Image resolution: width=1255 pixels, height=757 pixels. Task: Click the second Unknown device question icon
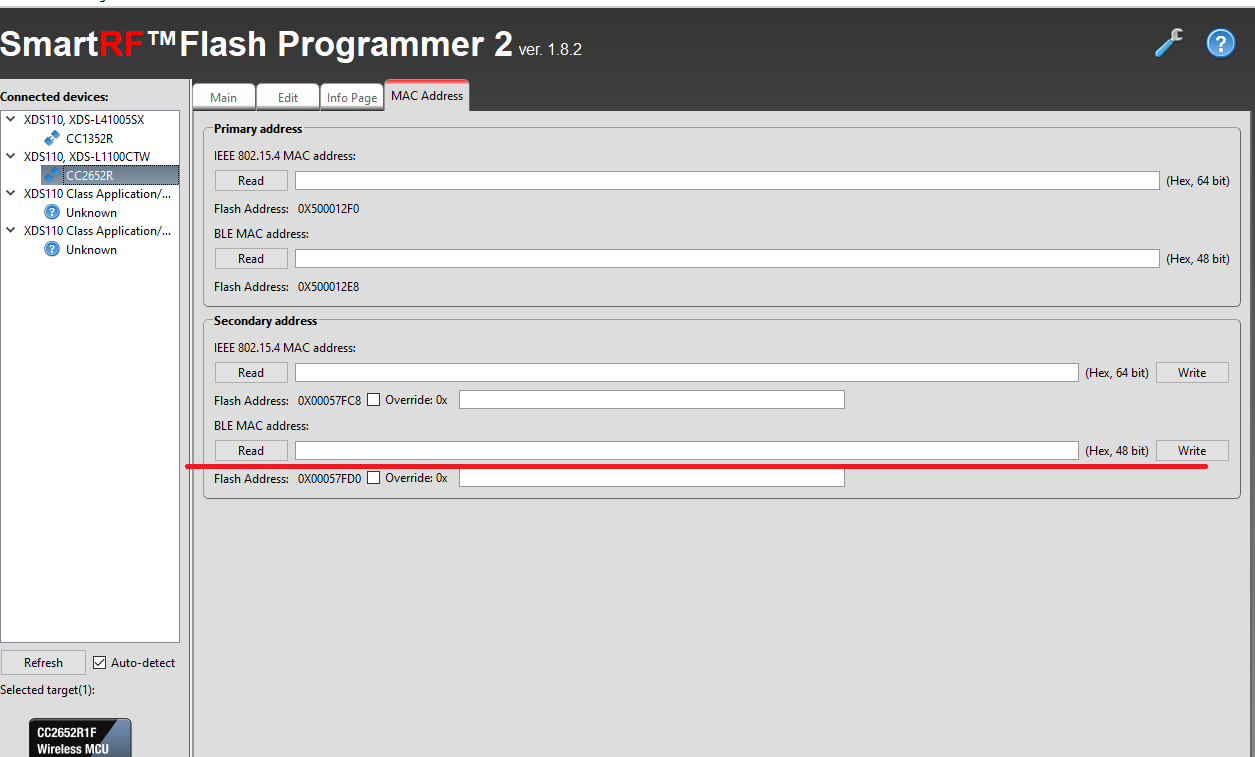click(x=52, y=249)
